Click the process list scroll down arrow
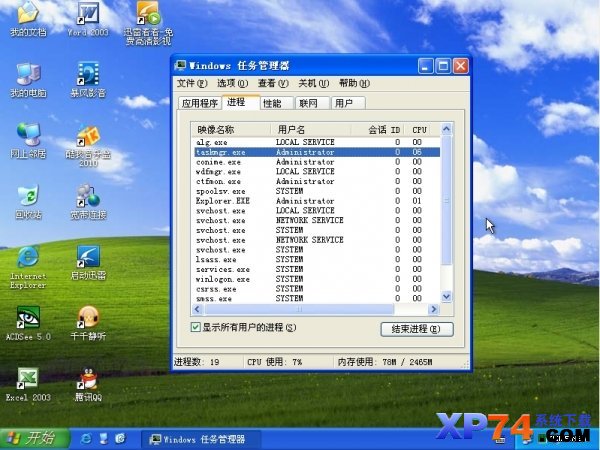Screen dimensions: 600x450 [x=446, y=297]
